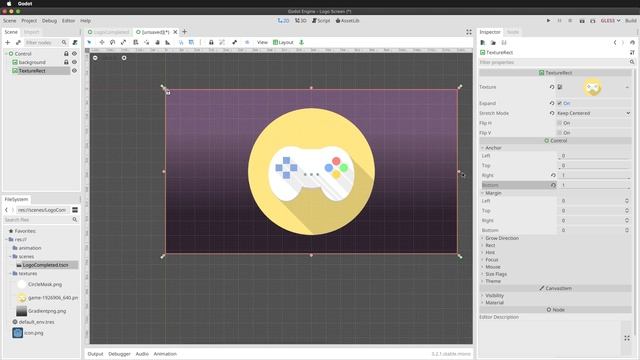Screen dimensions: 640x360
Task: Open the skeleton bone options icon
Action: point(234,42)
